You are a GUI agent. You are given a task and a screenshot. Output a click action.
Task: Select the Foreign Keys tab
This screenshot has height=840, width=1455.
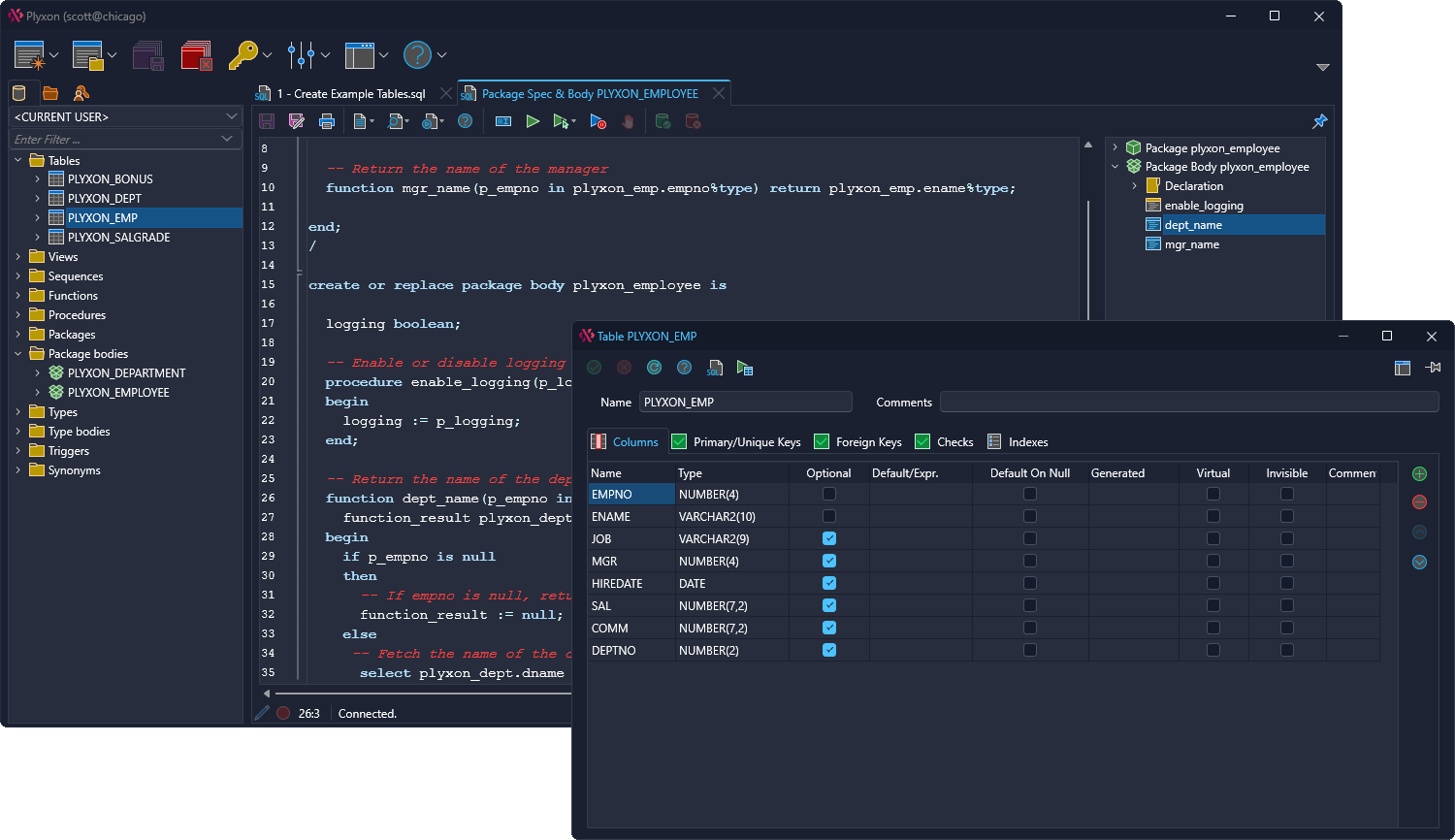coord(858,441)
